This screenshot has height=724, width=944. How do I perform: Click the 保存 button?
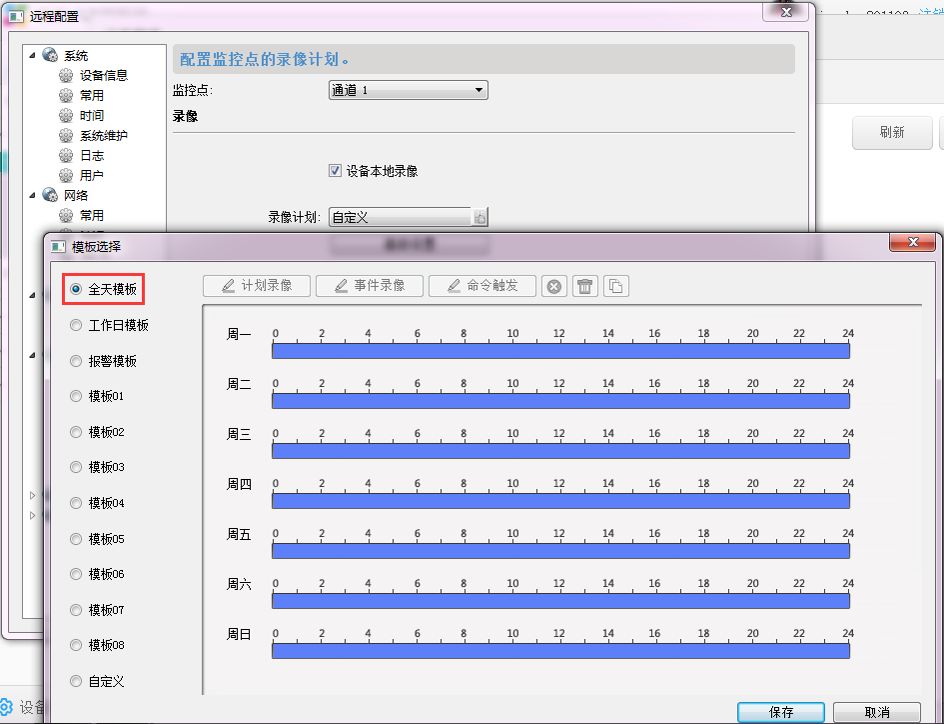[781, 712]
